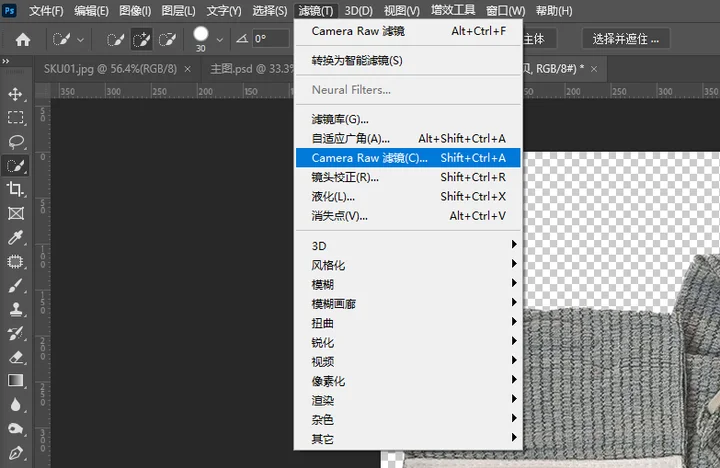720x468 pixels.
Task: Select the History Brush tool
Action: tap(16, 333)
